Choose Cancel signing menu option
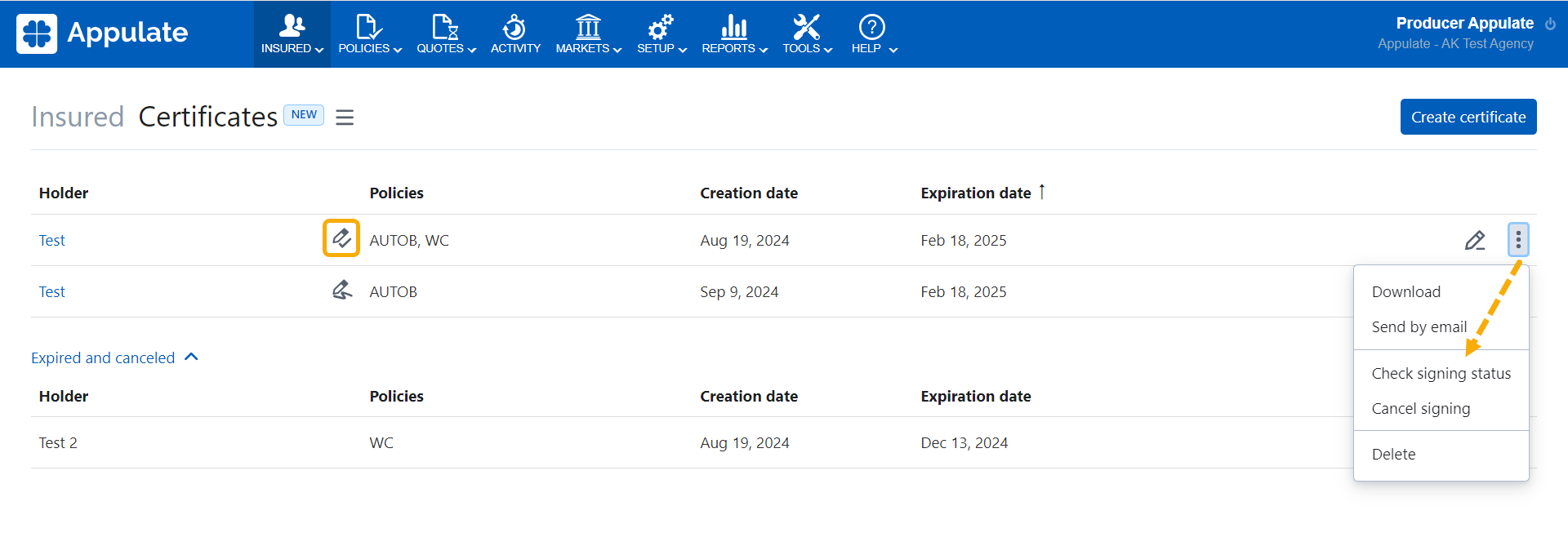 [x=1420, y=408]
